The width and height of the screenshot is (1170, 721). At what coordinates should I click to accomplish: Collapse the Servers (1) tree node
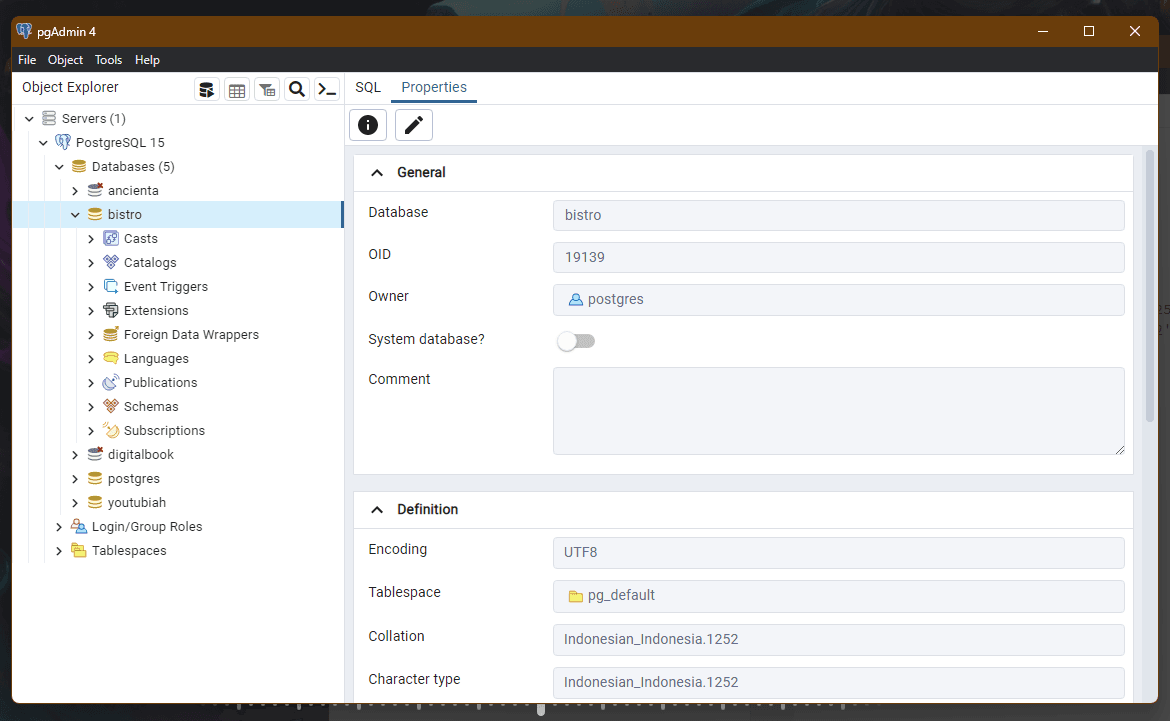pos(29,119)
